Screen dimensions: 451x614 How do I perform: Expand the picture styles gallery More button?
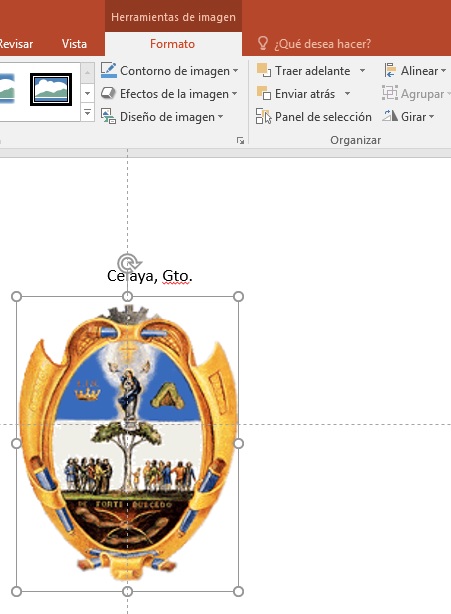click(x=88, y=113)
